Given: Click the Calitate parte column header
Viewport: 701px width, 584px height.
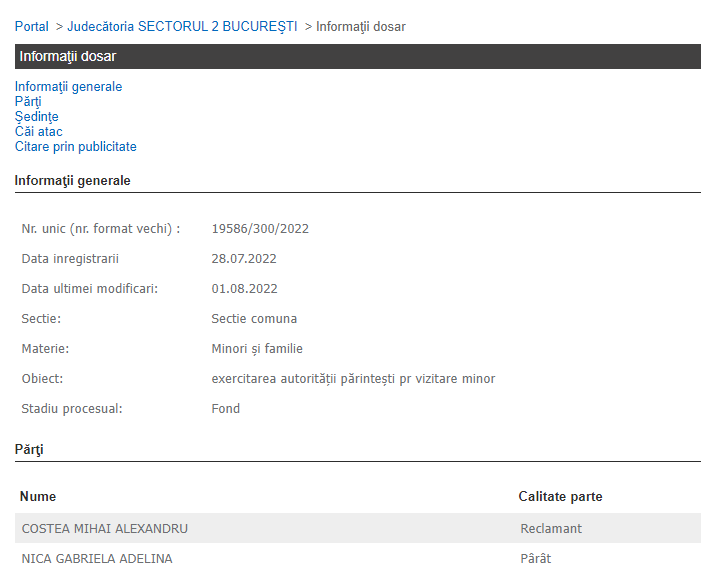Looking at the screenshot, I should tap(560, 497).
